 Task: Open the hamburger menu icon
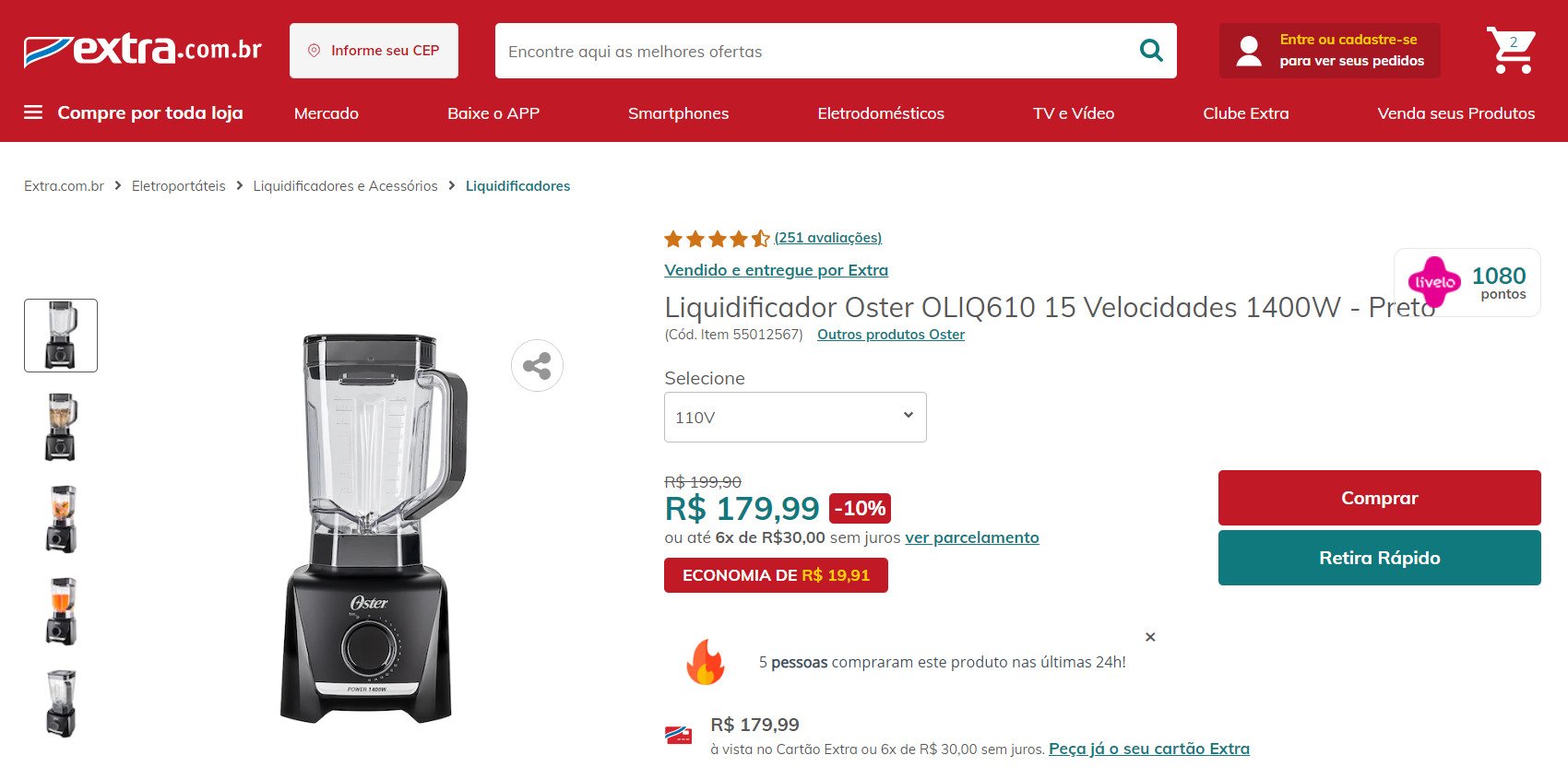(33, 112)
